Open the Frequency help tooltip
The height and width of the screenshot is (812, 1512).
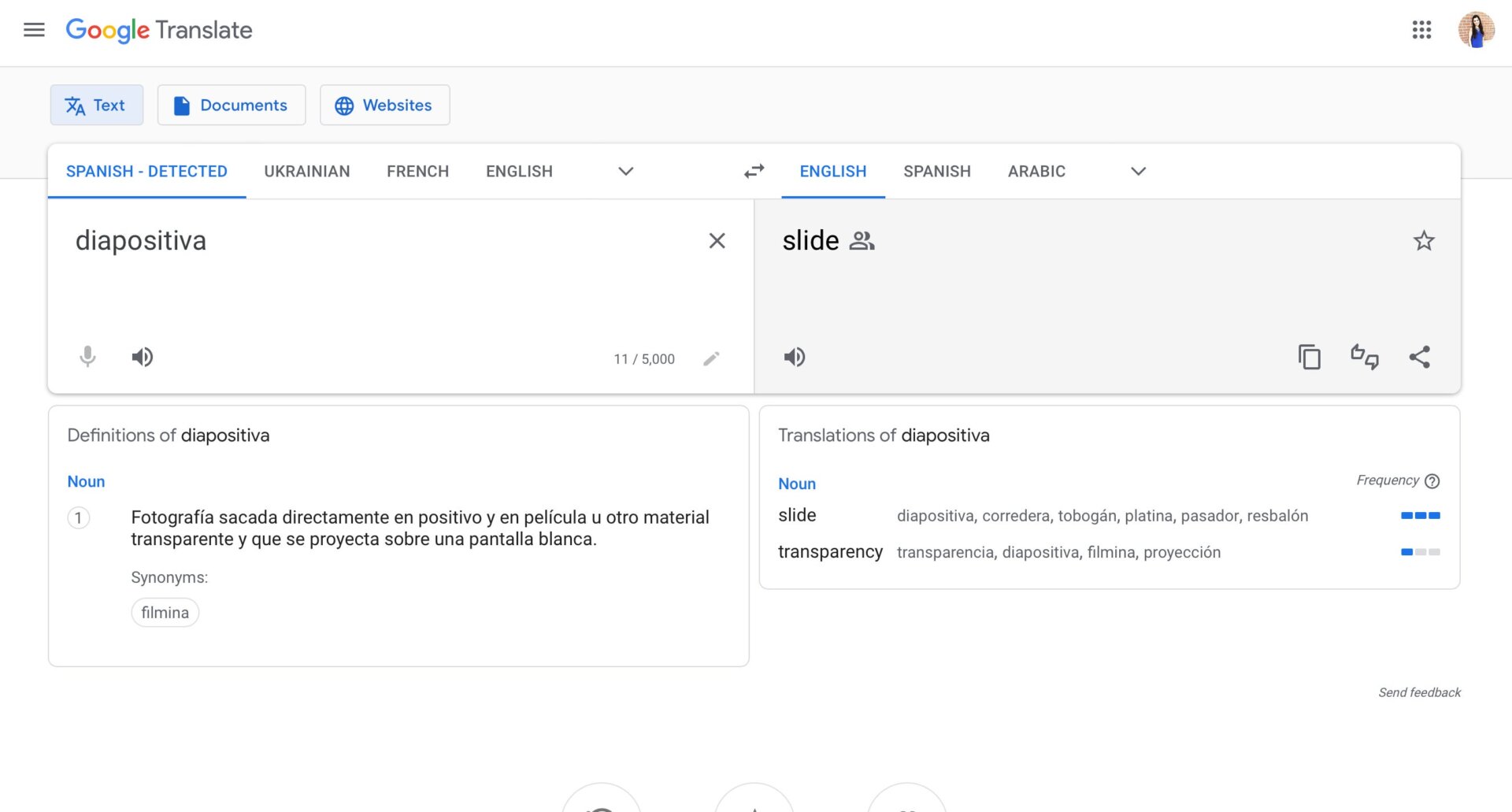coord(1432,480)
